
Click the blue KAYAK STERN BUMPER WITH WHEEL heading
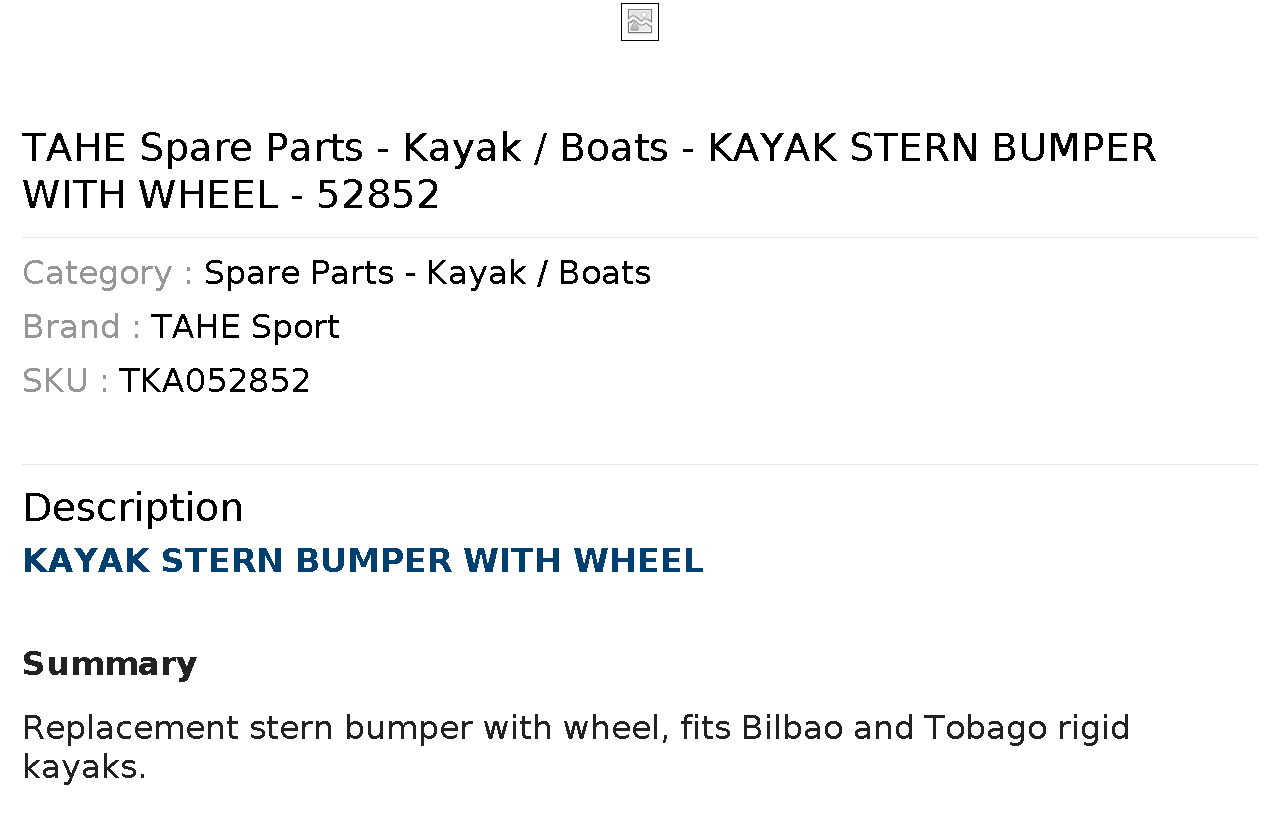pyautogui.click(x=363, y=561)
